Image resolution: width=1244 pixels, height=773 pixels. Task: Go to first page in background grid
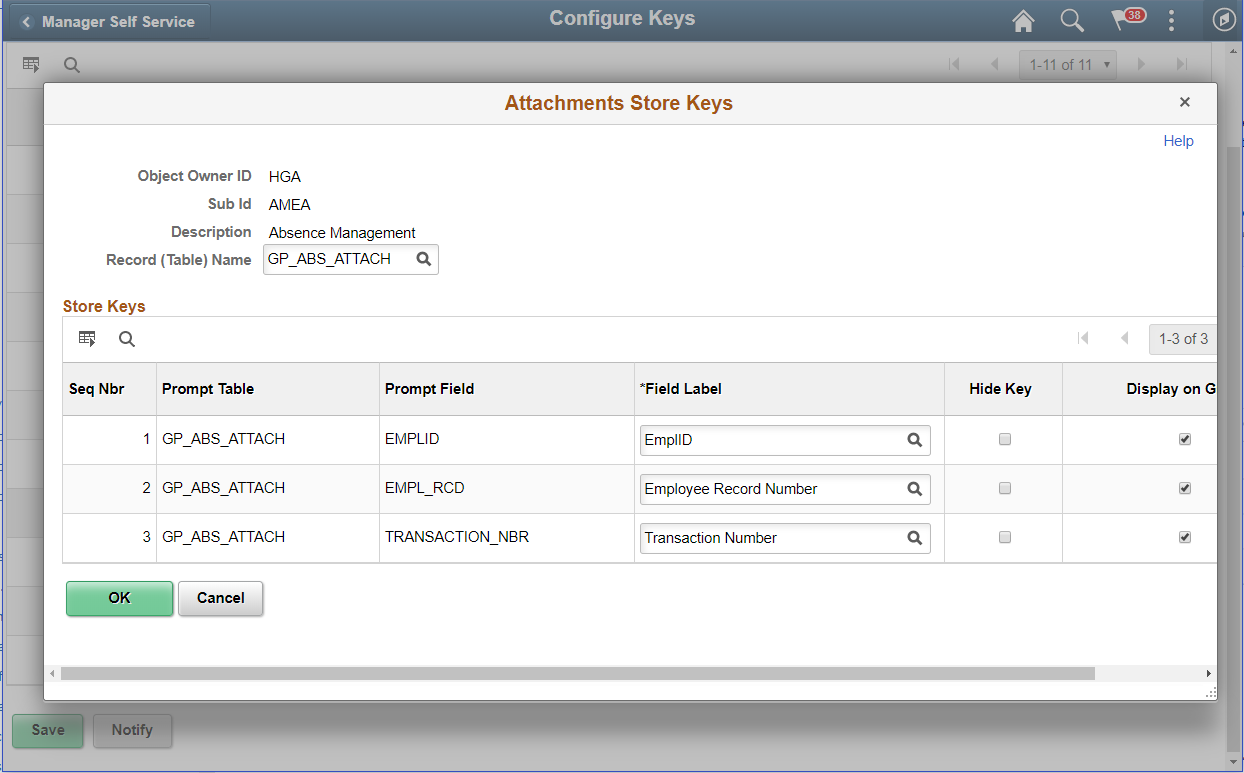(x=954, y=65)
